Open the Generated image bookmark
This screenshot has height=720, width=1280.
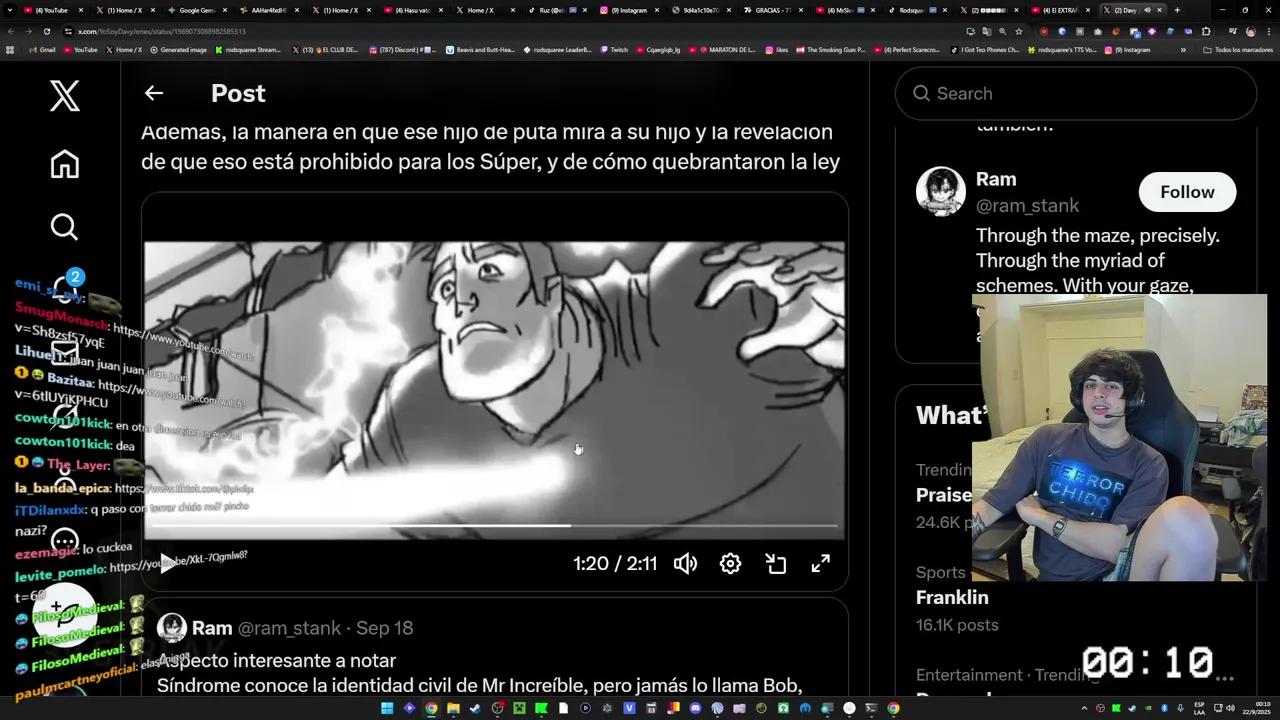tap(178, 49)
